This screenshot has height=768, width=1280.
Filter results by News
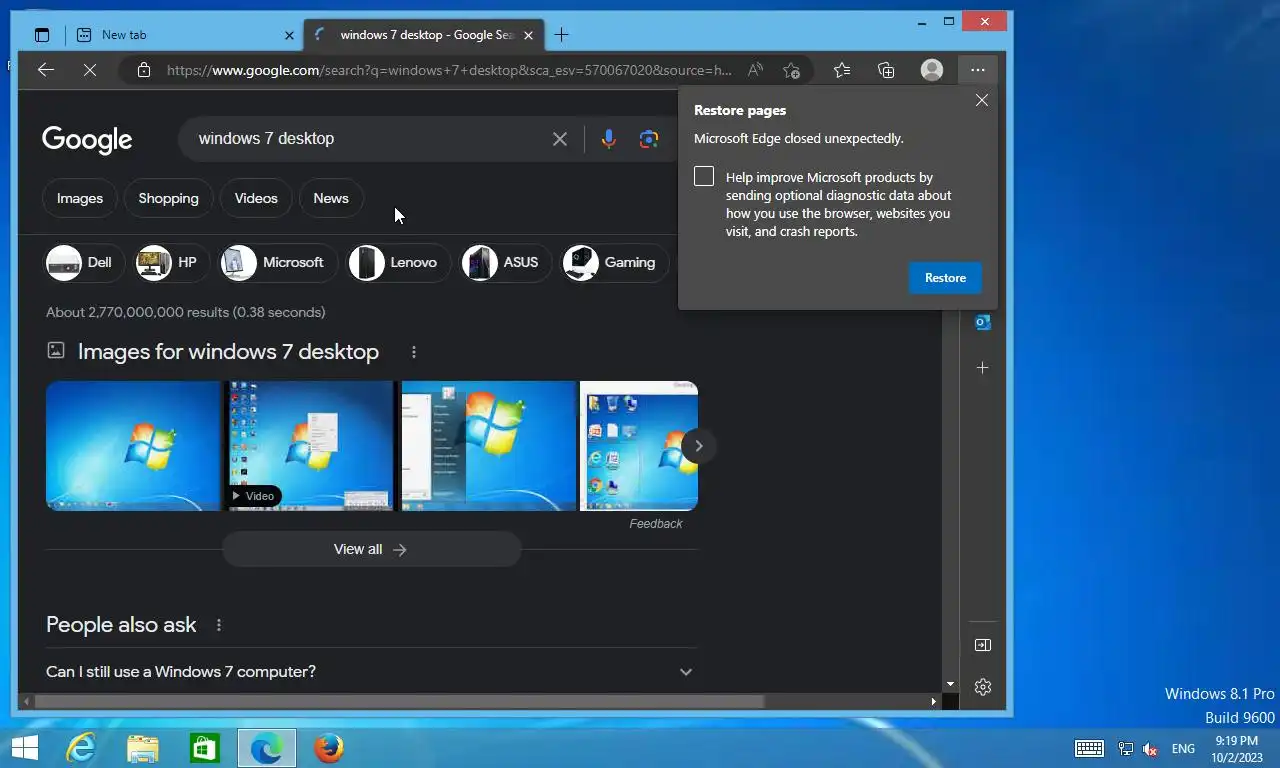coord(331,198)
